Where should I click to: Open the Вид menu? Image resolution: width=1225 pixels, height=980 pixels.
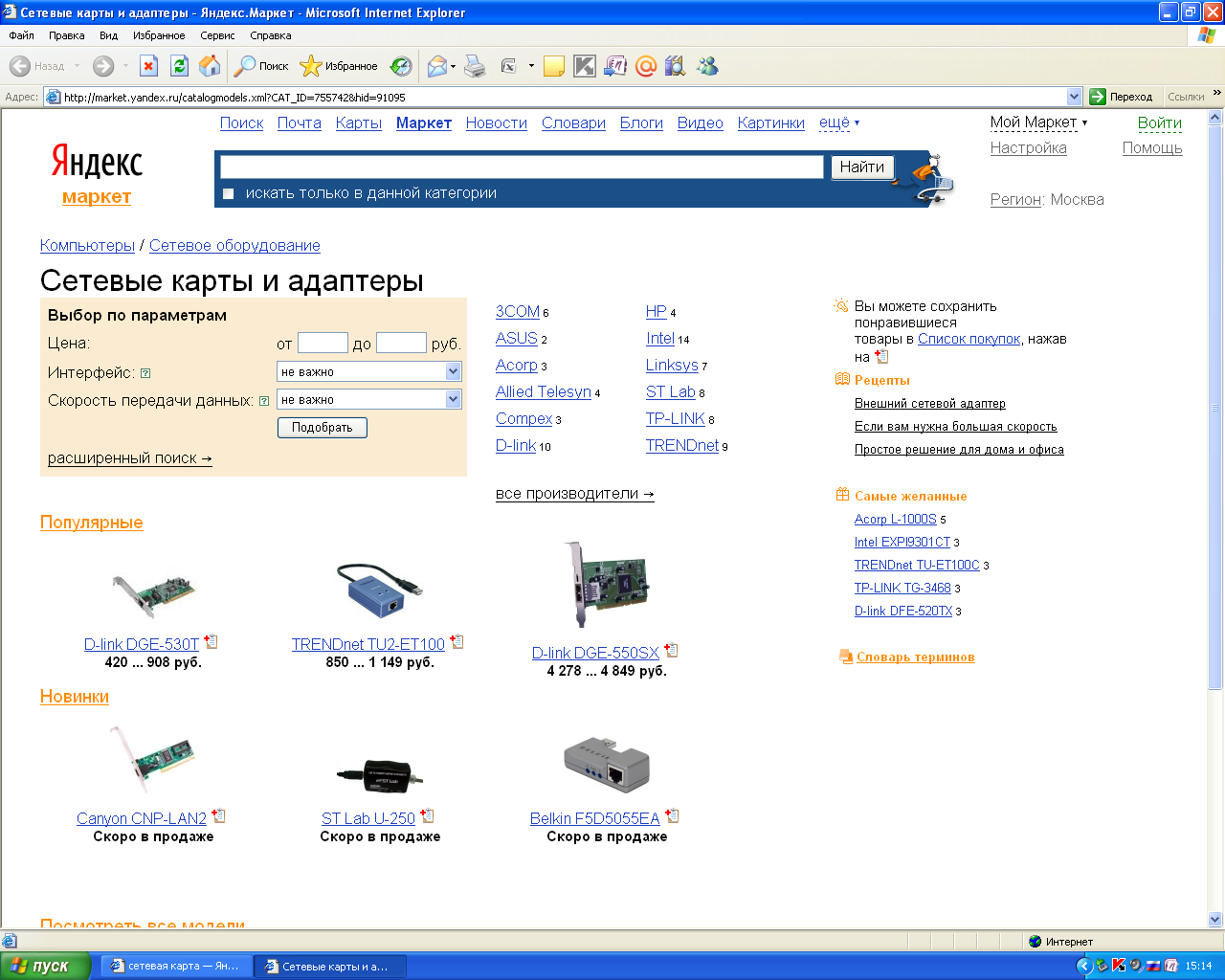coord(108,35)
